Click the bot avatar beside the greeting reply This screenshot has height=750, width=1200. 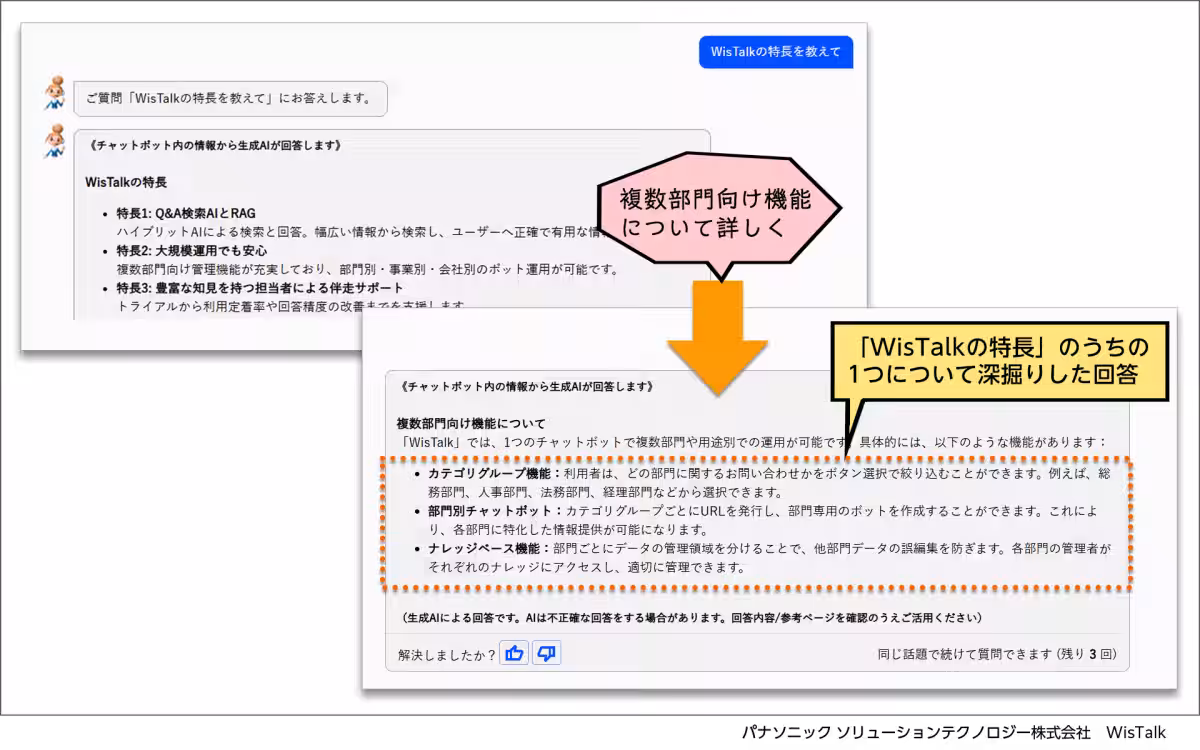[54, 93]
